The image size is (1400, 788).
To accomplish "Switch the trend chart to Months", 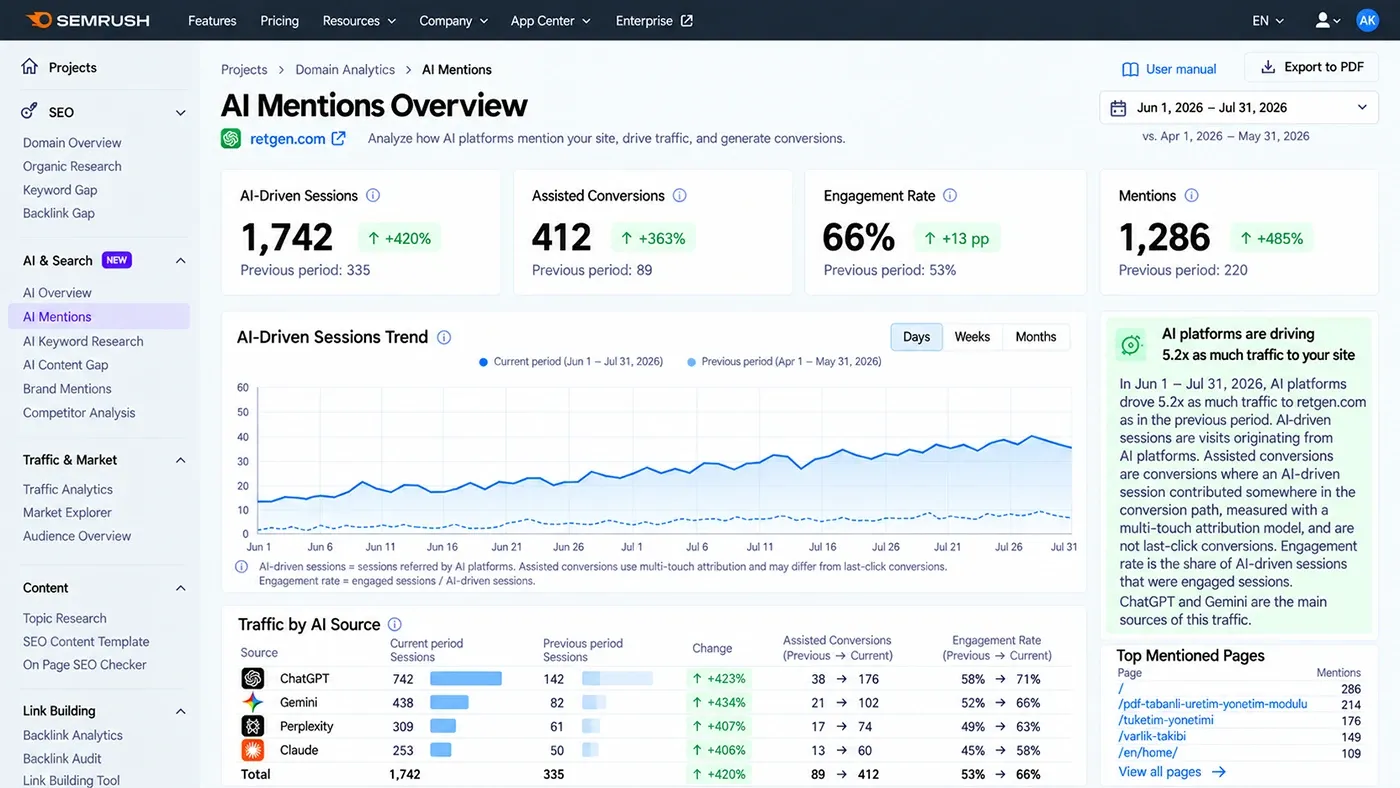I will tap(1036, 337).
